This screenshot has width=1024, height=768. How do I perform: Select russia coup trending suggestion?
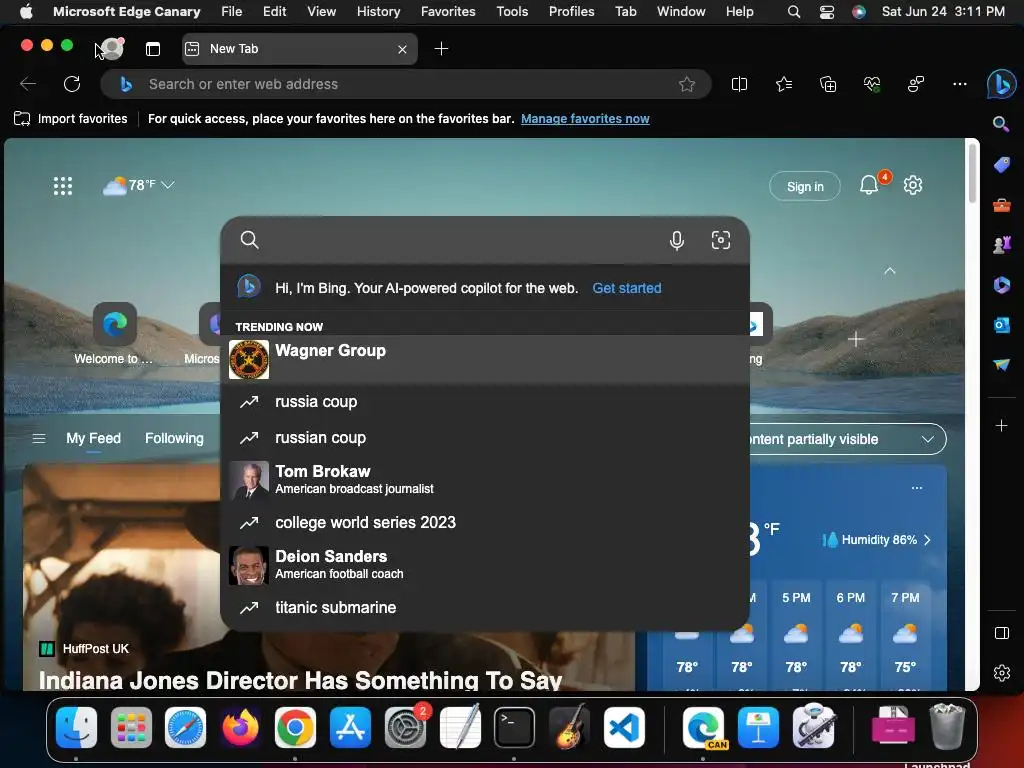pyautogui.click(x=485, y=402)
